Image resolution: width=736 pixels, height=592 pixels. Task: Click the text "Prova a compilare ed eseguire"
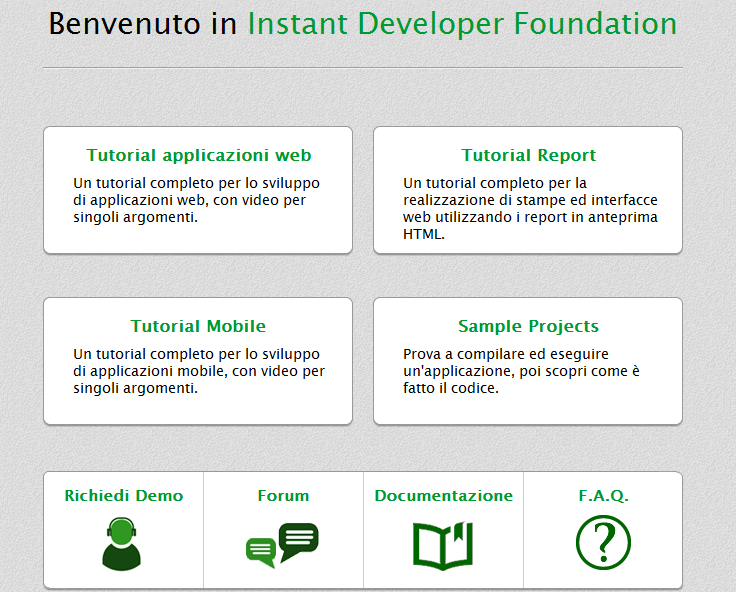coord(506,354)
